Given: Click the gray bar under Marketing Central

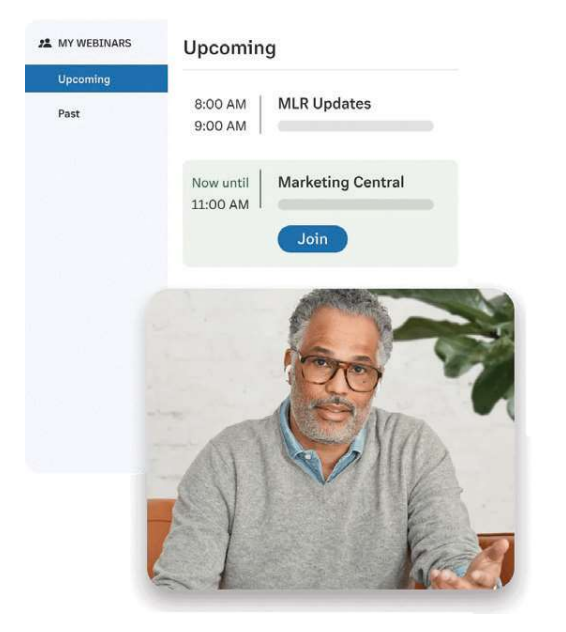Looking at the screenshot, I should (x=356, y=204).
